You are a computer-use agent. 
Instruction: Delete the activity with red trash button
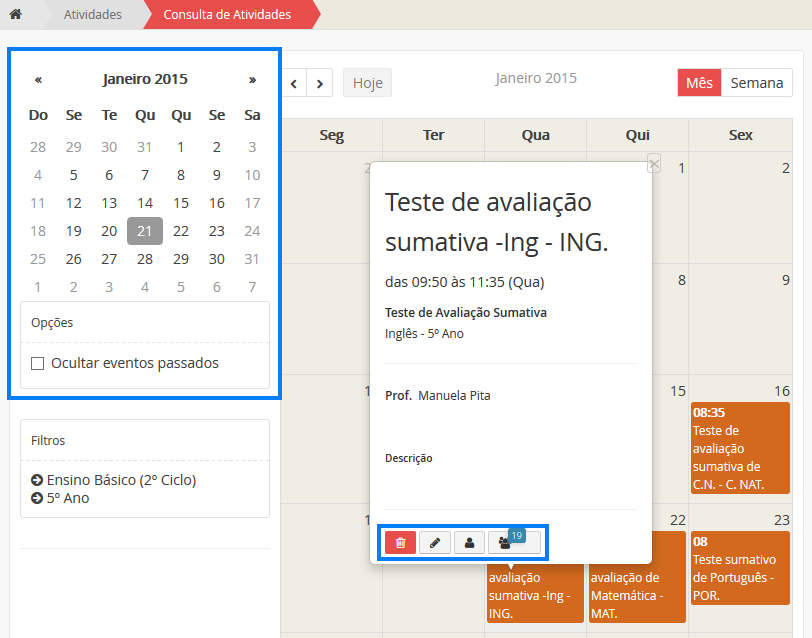[x=400, y=542]
